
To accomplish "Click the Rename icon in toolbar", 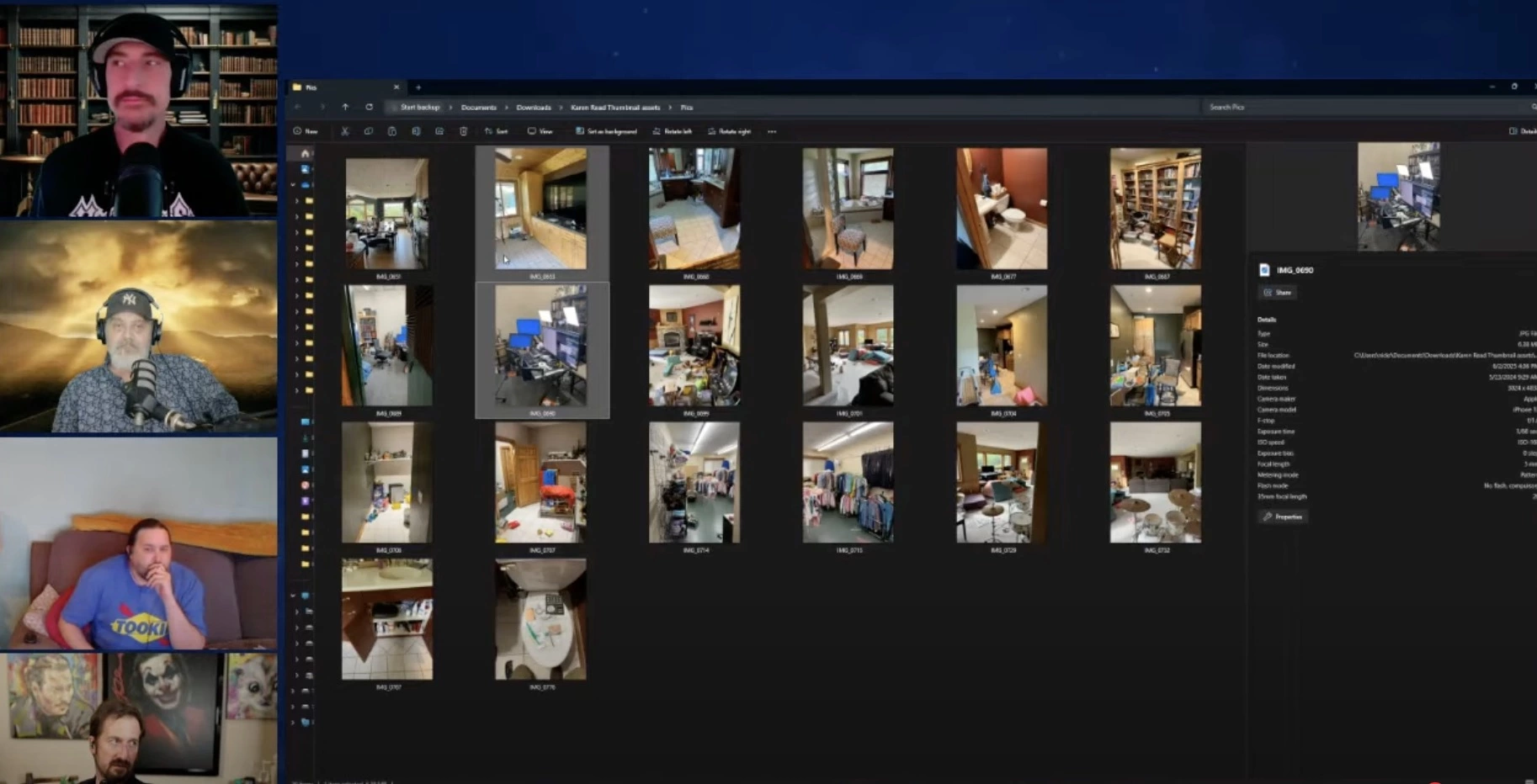I will (x=416, y=131).
